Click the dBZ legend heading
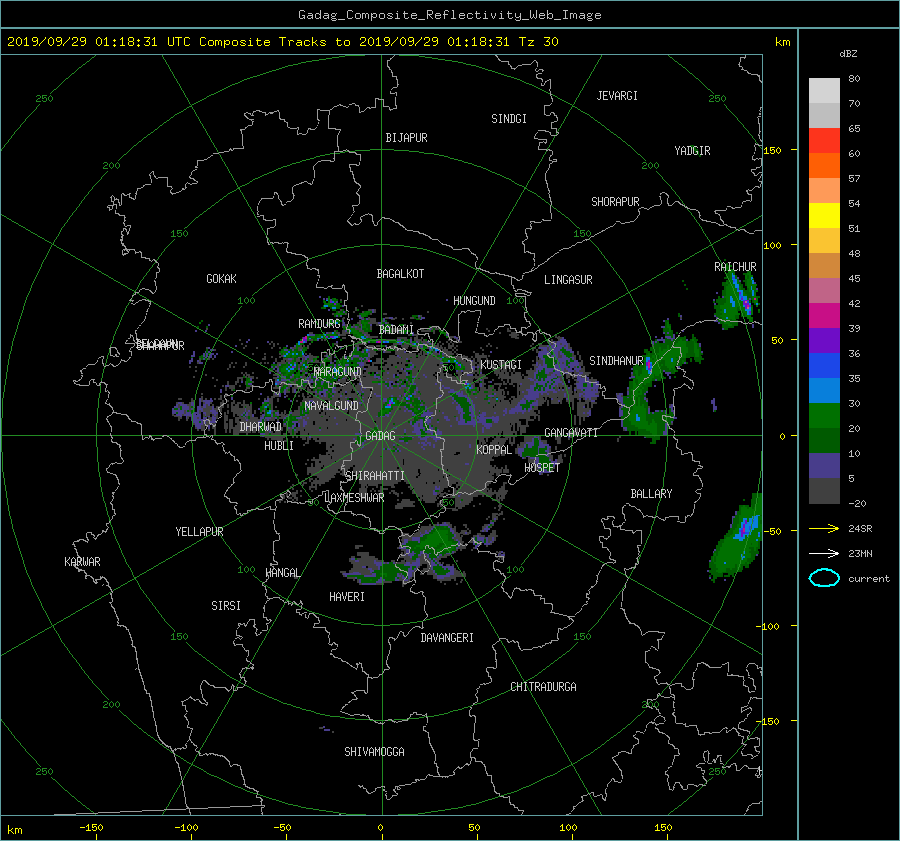Screen dimensions: 900x841 point(848,54)
